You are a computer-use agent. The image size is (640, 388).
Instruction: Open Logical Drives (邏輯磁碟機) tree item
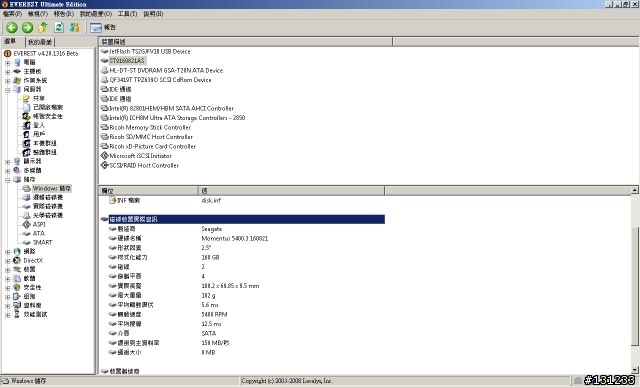[48, 197]
